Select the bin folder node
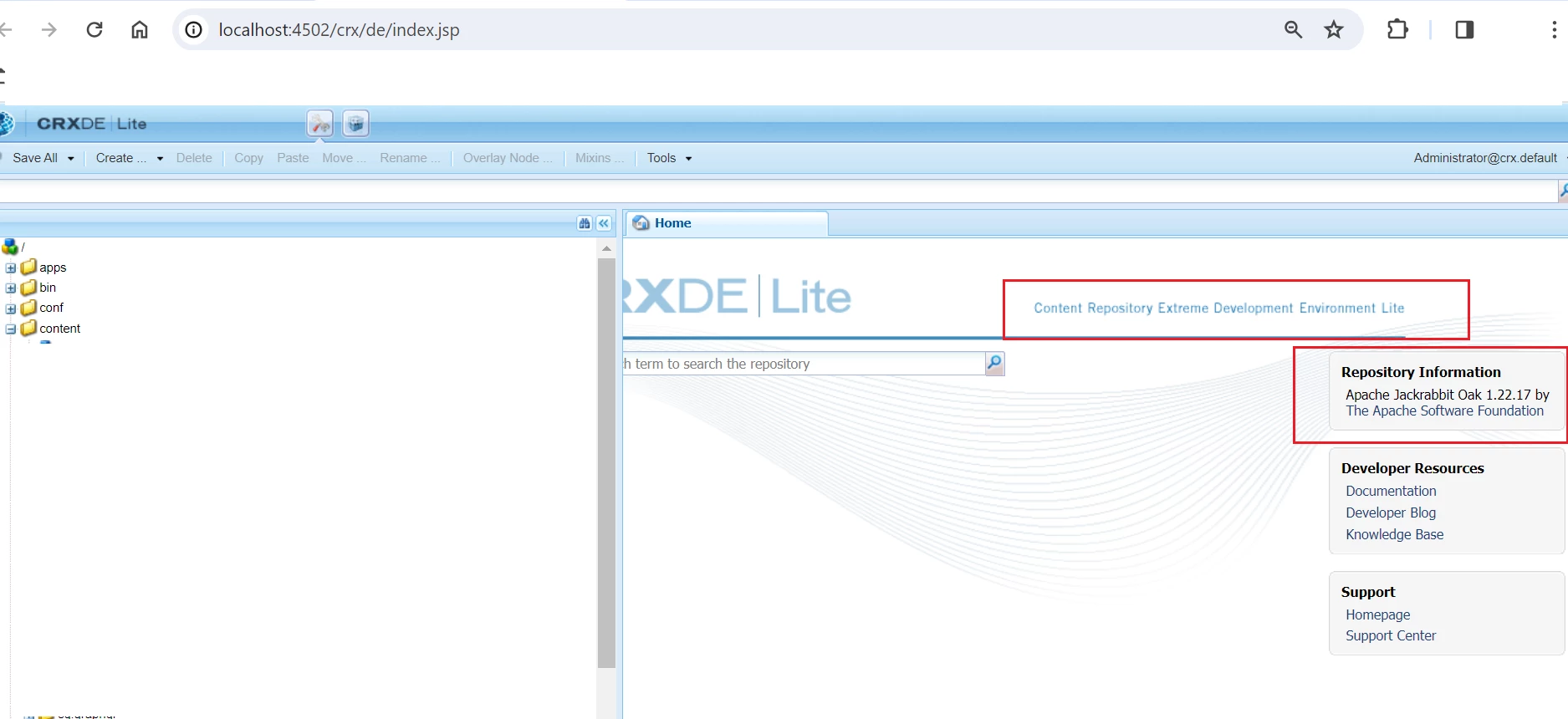 click(48, 288)
